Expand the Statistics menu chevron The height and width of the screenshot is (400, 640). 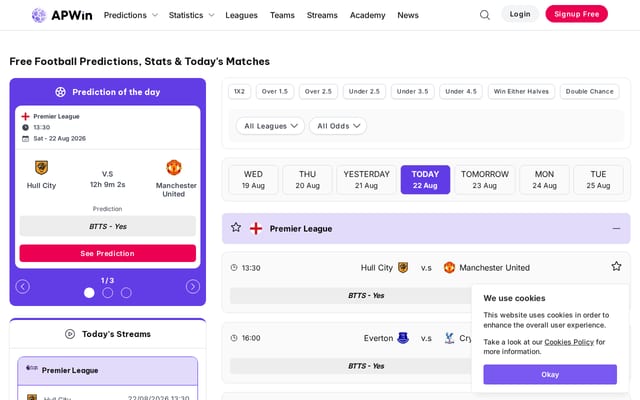(x=211, y=15)
